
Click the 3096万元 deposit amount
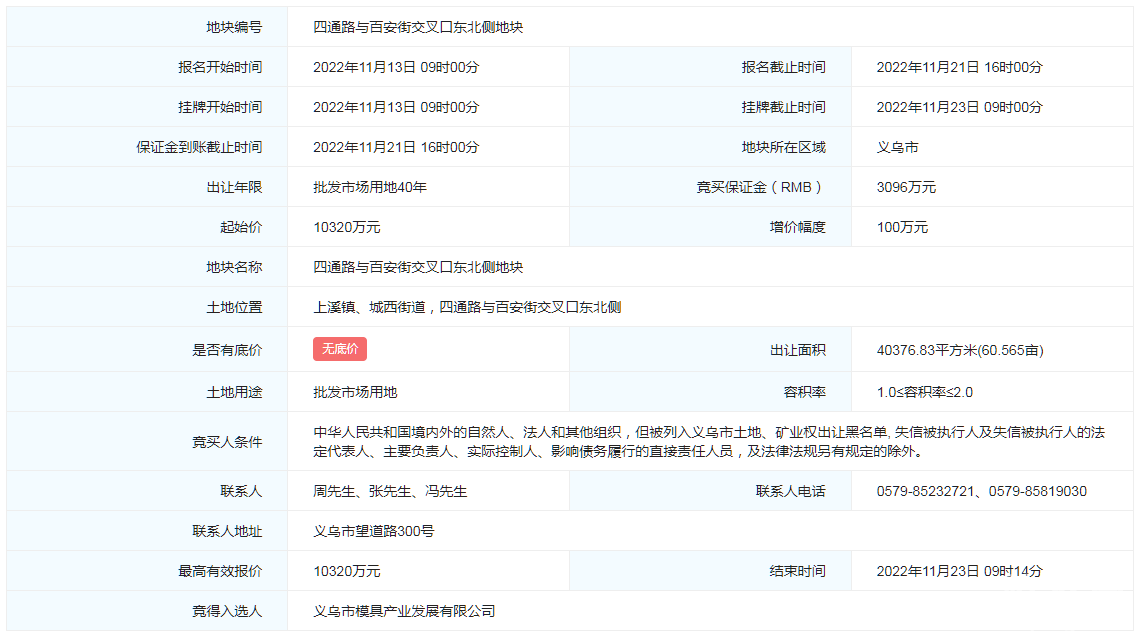(x=906, y=187)
